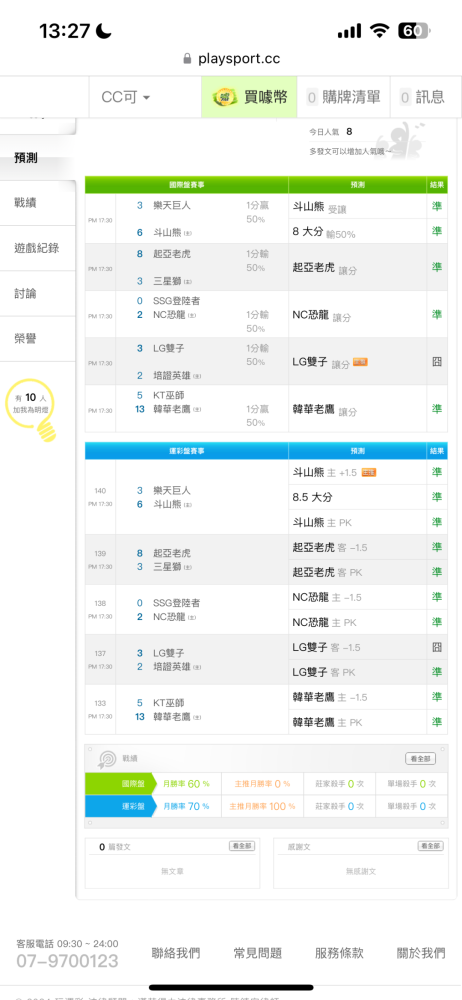Click 看全部 button in 感謝文 section
This screenshot has width=462, height=1000.
click(x=430, y=846)
